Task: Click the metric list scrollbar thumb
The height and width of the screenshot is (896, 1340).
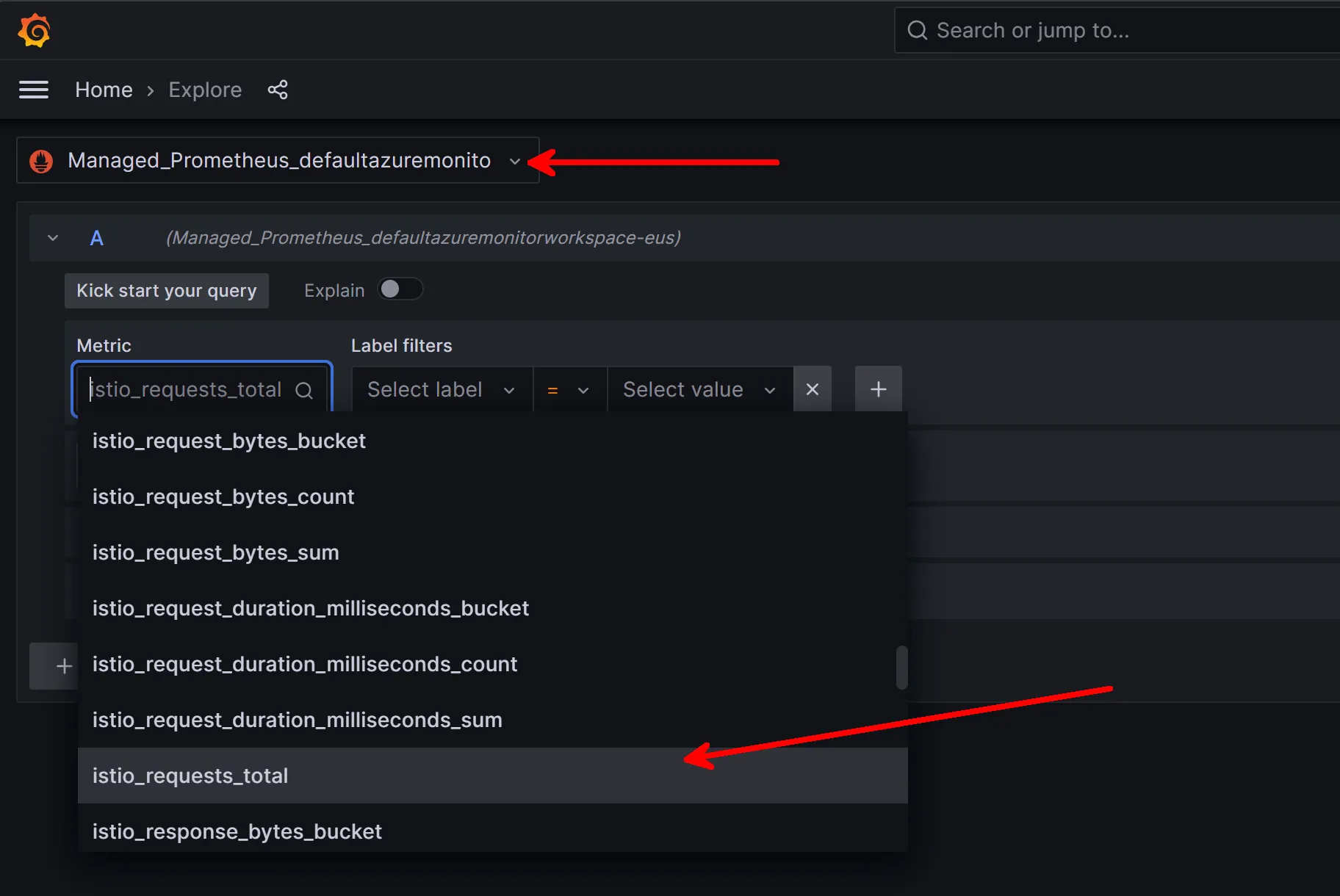Action: pos(901,667)
